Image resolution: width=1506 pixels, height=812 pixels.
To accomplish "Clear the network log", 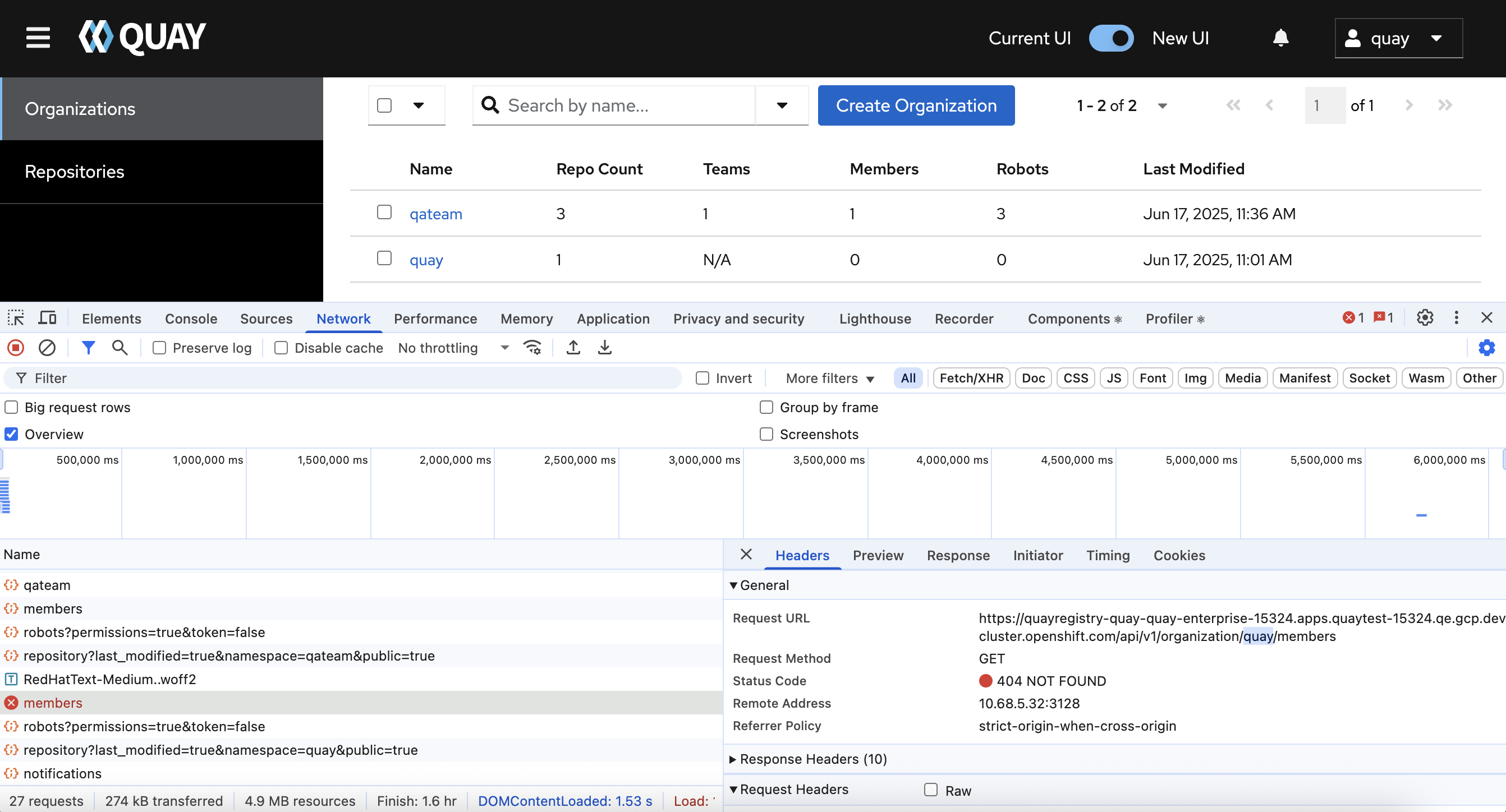I will 47,348.
